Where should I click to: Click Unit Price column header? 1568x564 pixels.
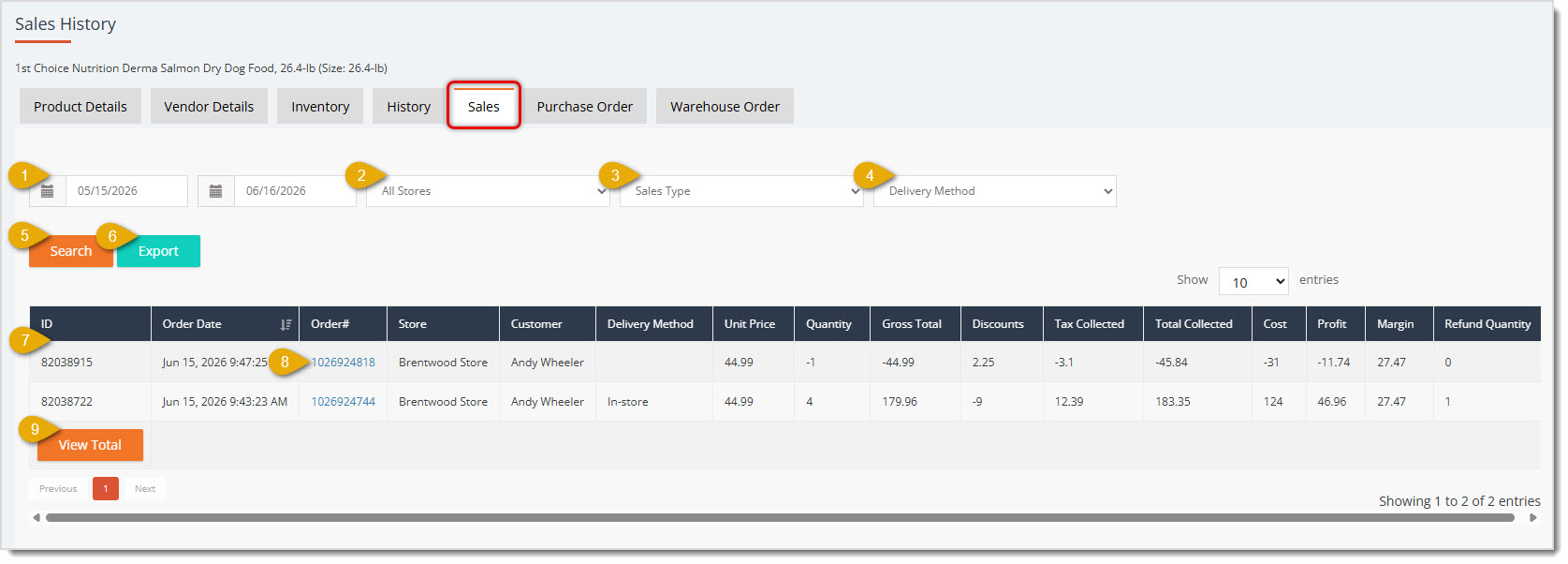click(754, 324)
